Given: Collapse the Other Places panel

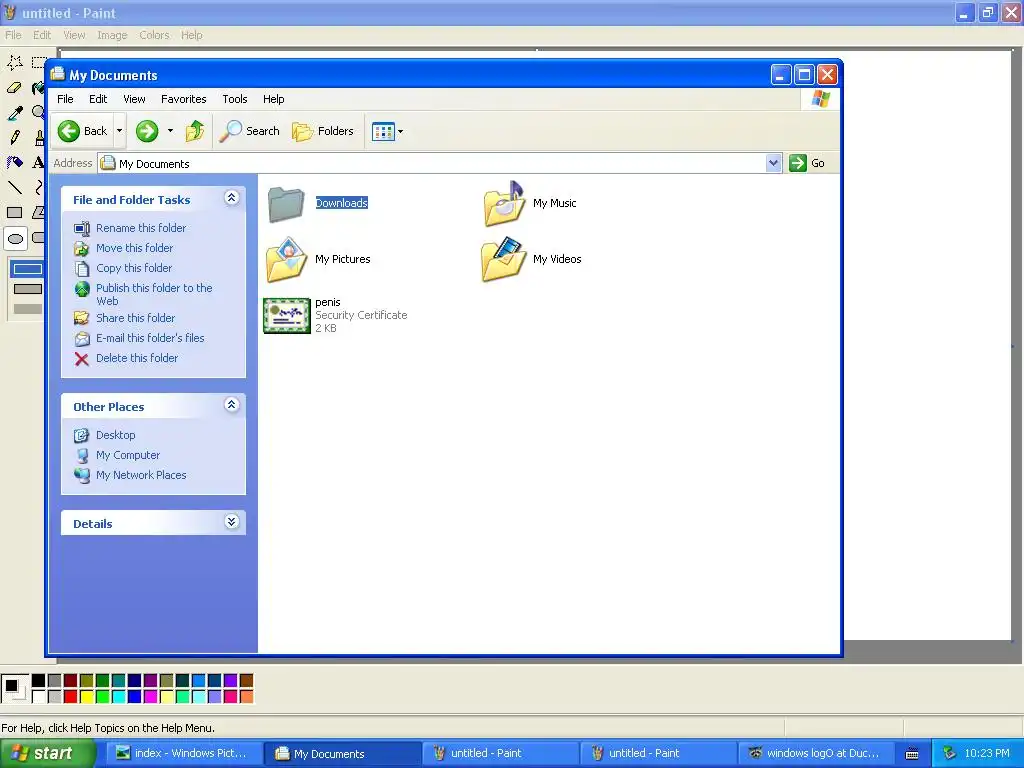Looking at the screenshot, I should (x=231, y=405).
